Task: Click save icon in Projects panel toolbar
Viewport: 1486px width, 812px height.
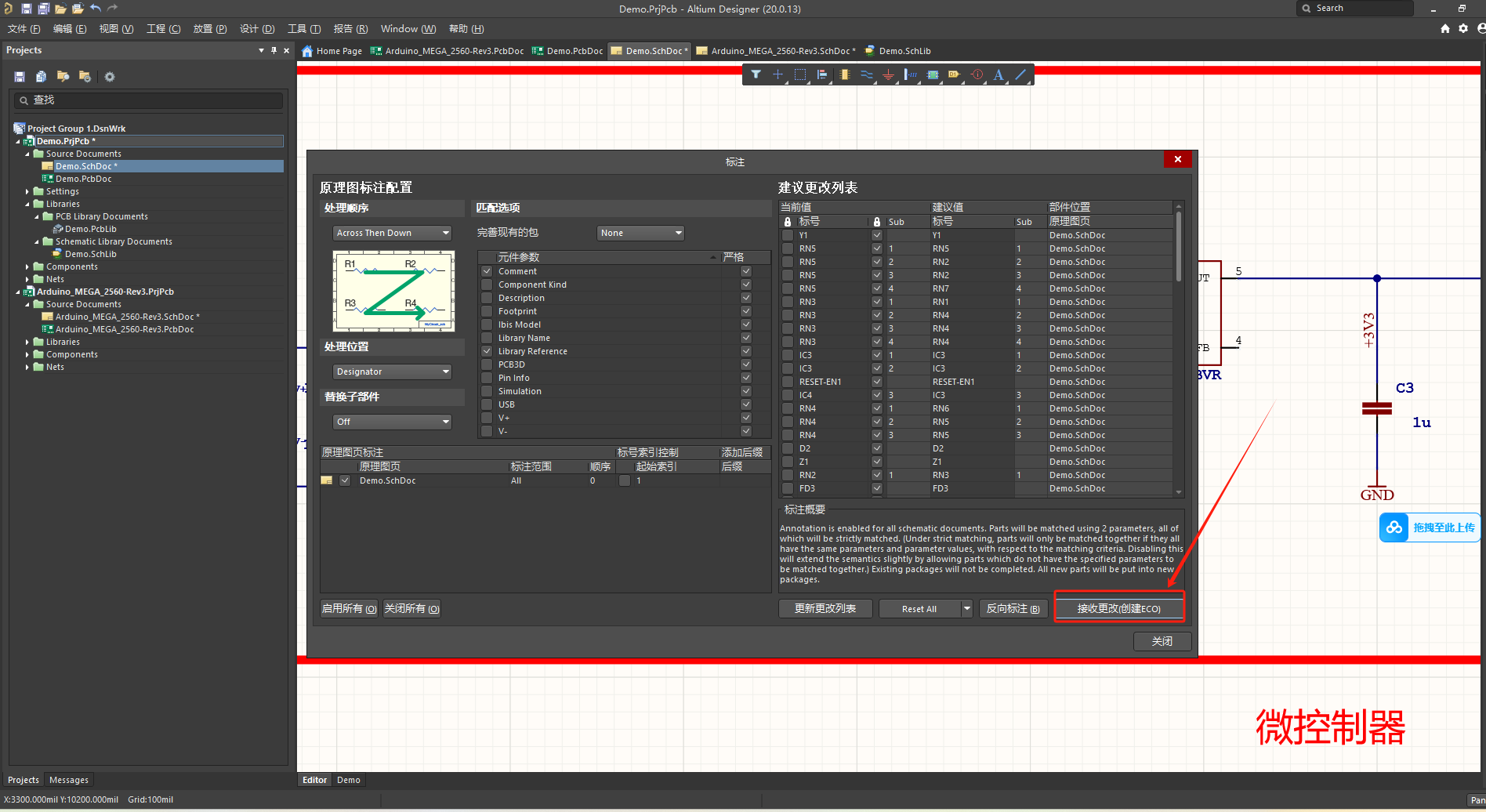Action: [20, 77]
